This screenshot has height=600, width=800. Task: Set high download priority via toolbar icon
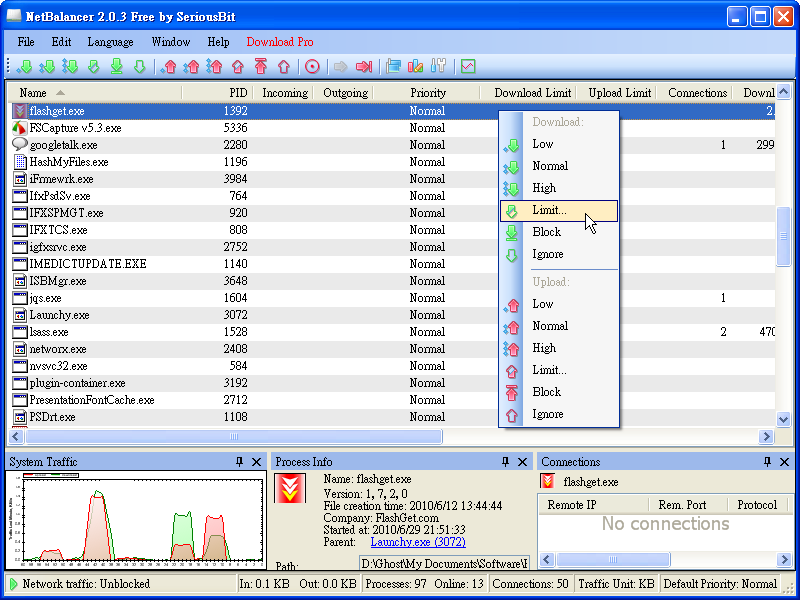[70, 66]
